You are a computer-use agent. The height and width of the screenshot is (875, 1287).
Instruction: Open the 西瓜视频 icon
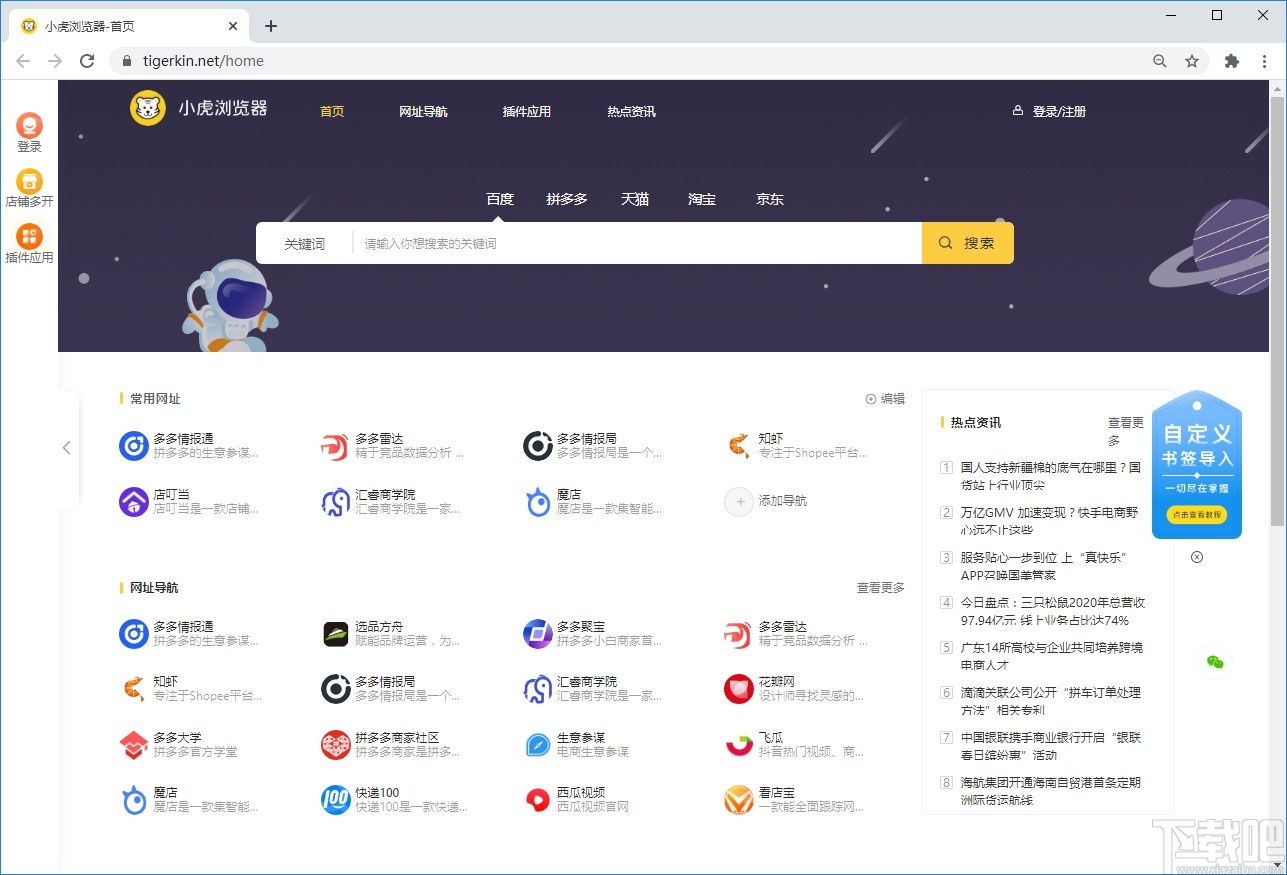click(x=536, y=800)
